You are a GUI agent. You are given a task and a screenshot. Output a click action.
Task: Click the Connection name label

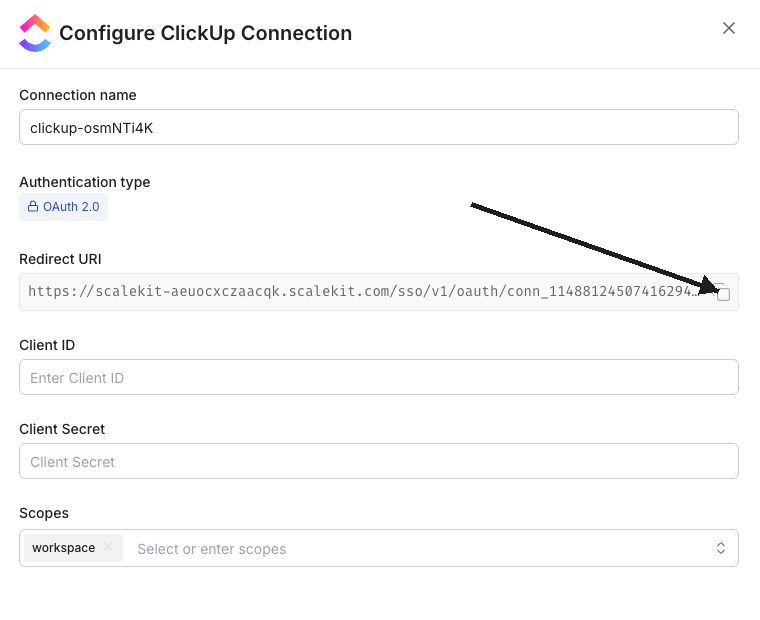pos(78,95)
